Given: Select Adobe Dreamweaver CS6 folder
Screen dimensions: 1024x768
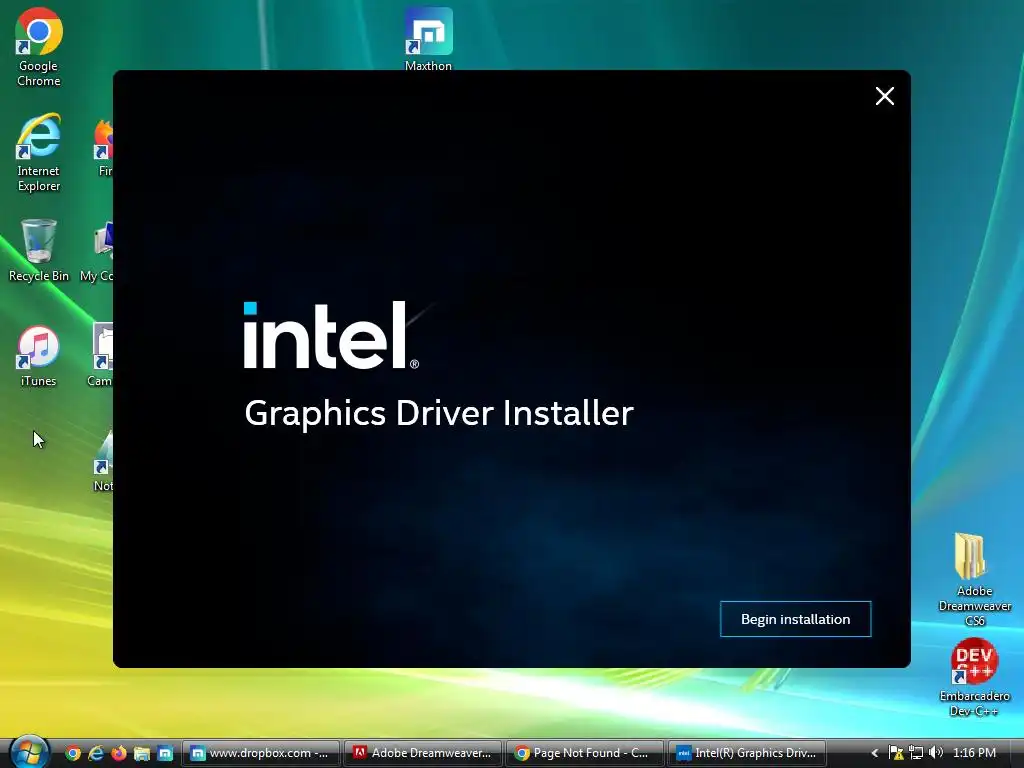Looking at the screenshot, I should tap(974, 579).
